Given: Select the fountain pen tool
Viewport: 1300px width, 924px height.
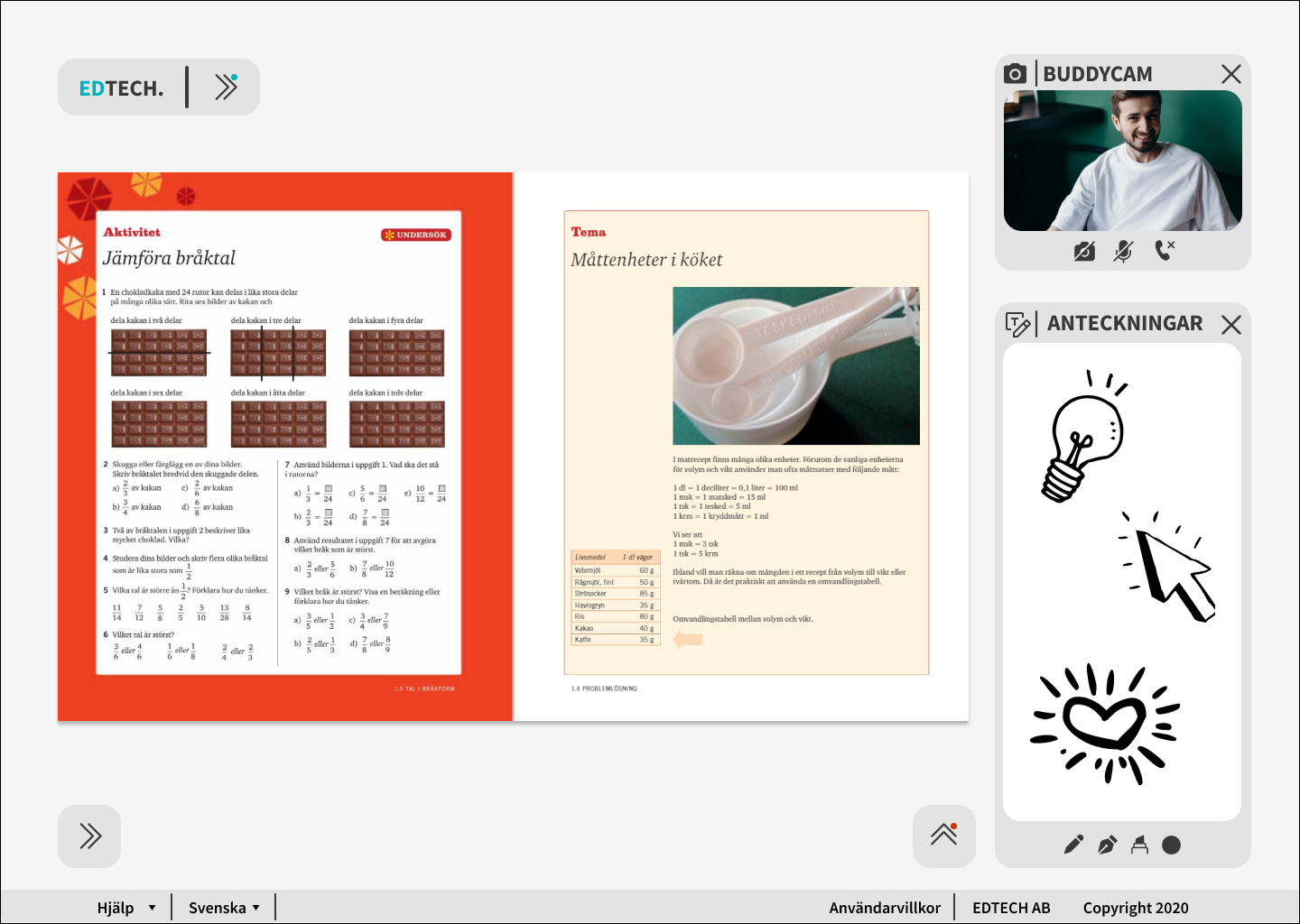Looking at the screenshot, I should point(1107,845).
